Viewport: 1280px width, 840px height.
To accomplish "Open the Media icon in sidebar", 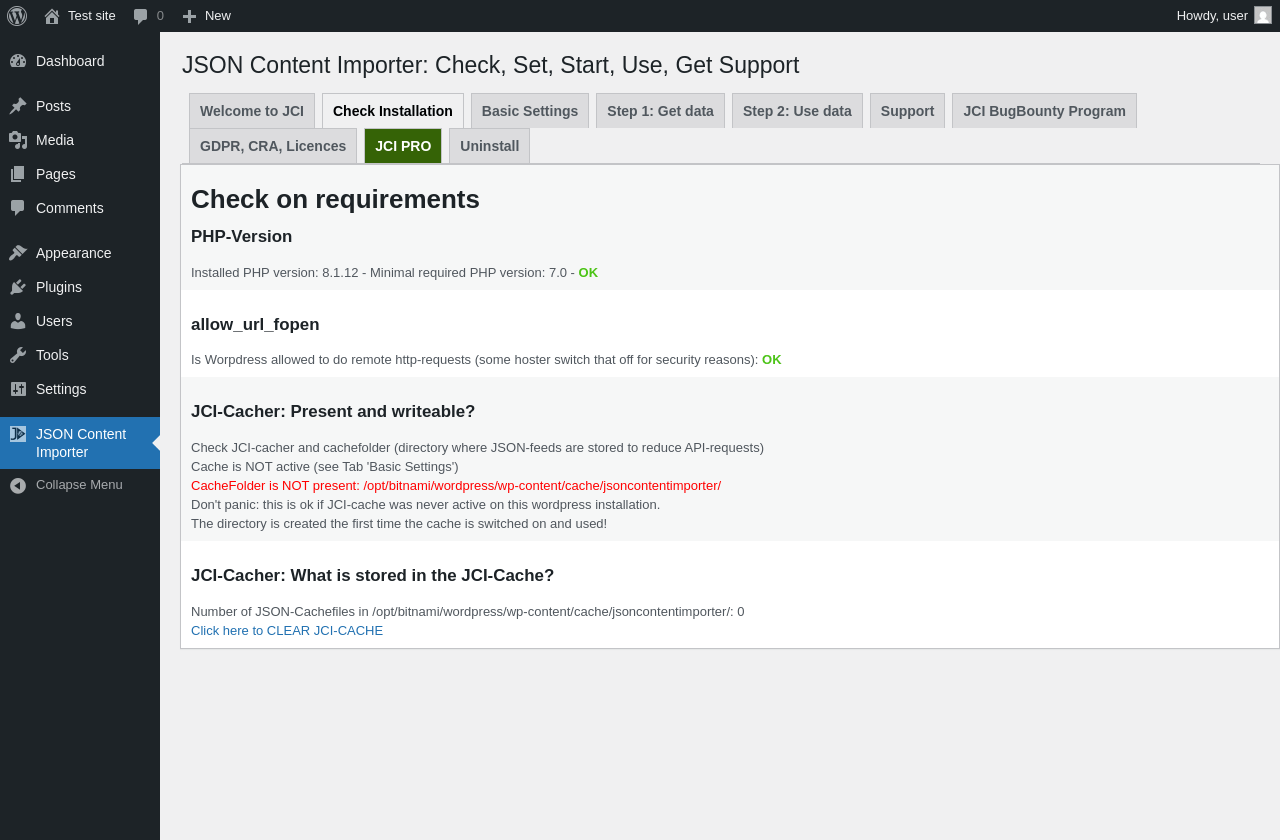I will click(x=18, y=140).
